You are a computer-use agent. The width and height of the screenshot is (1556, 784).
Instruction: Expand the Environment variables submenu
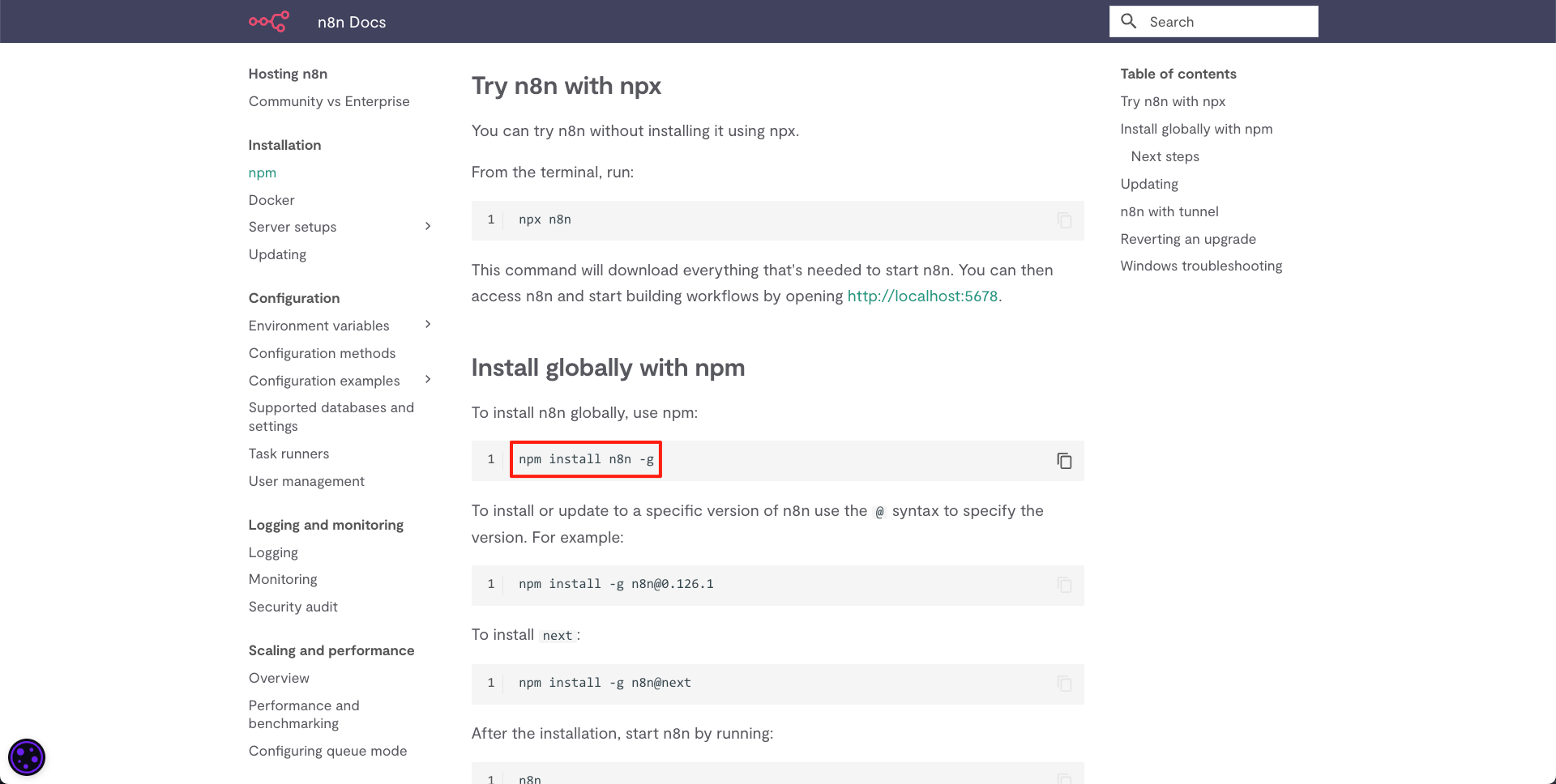click(x=428, y=325)
